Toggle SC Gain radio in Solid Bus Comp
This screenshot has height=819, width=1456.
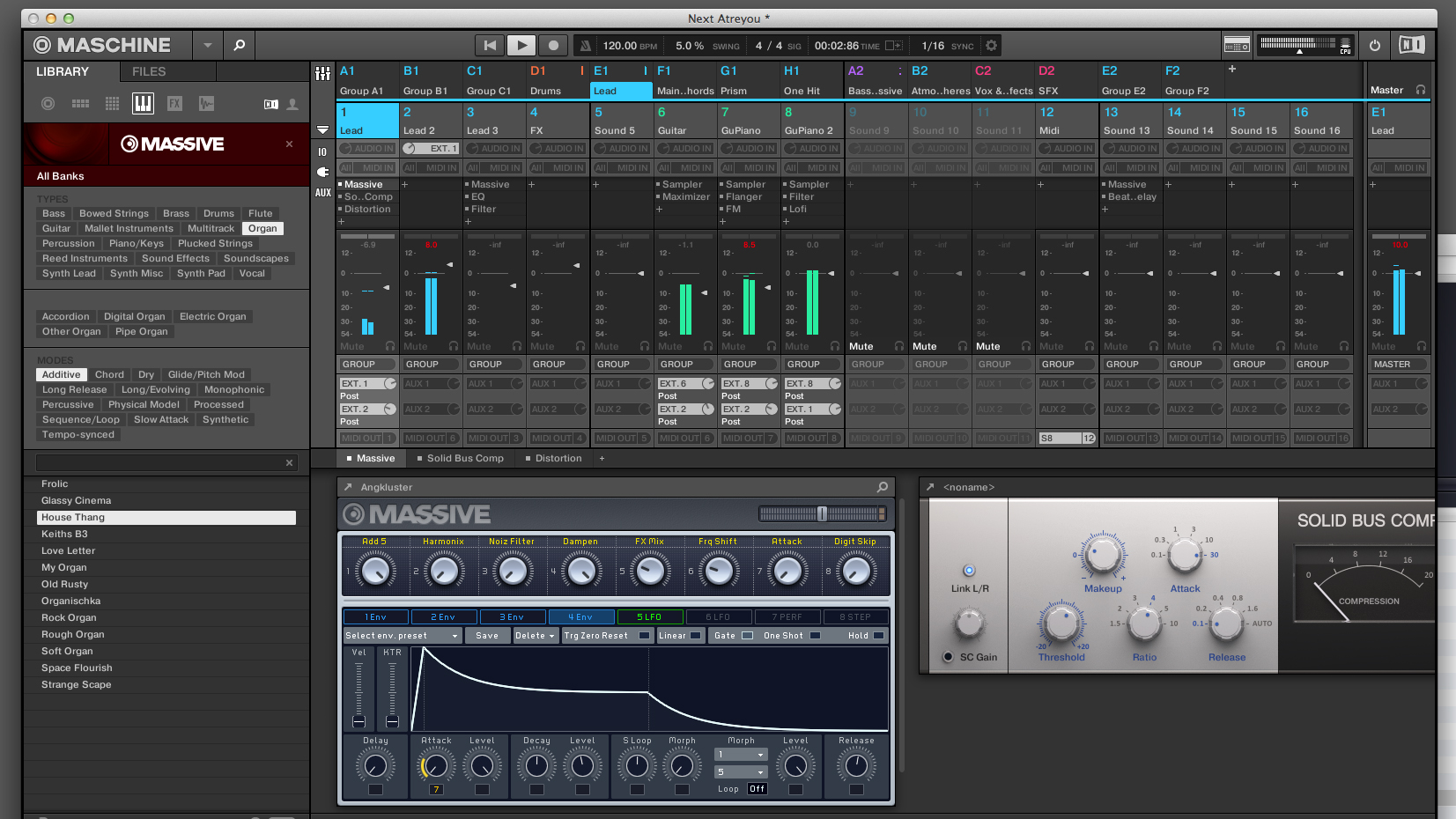pyautogui.click(x=948, y=657)
